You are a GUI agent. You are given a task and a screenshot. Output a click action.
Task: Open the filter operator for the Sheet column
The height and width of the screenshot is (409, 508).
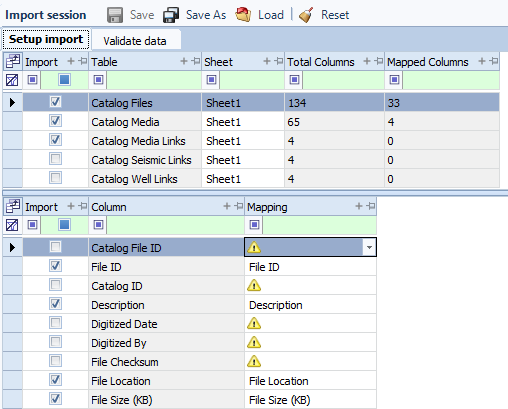coord(211,80)
